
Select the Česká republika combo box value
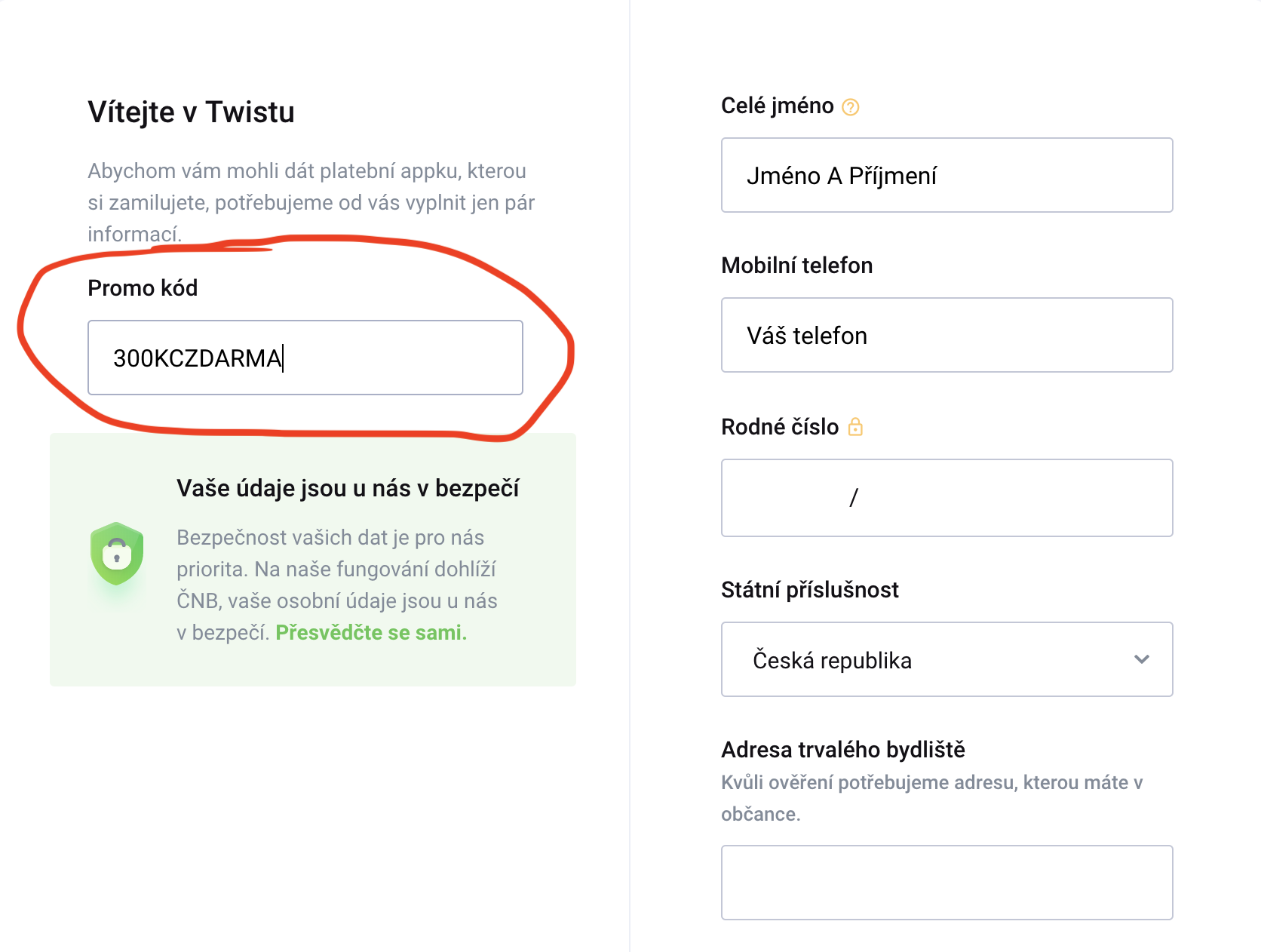coord(832,660)
